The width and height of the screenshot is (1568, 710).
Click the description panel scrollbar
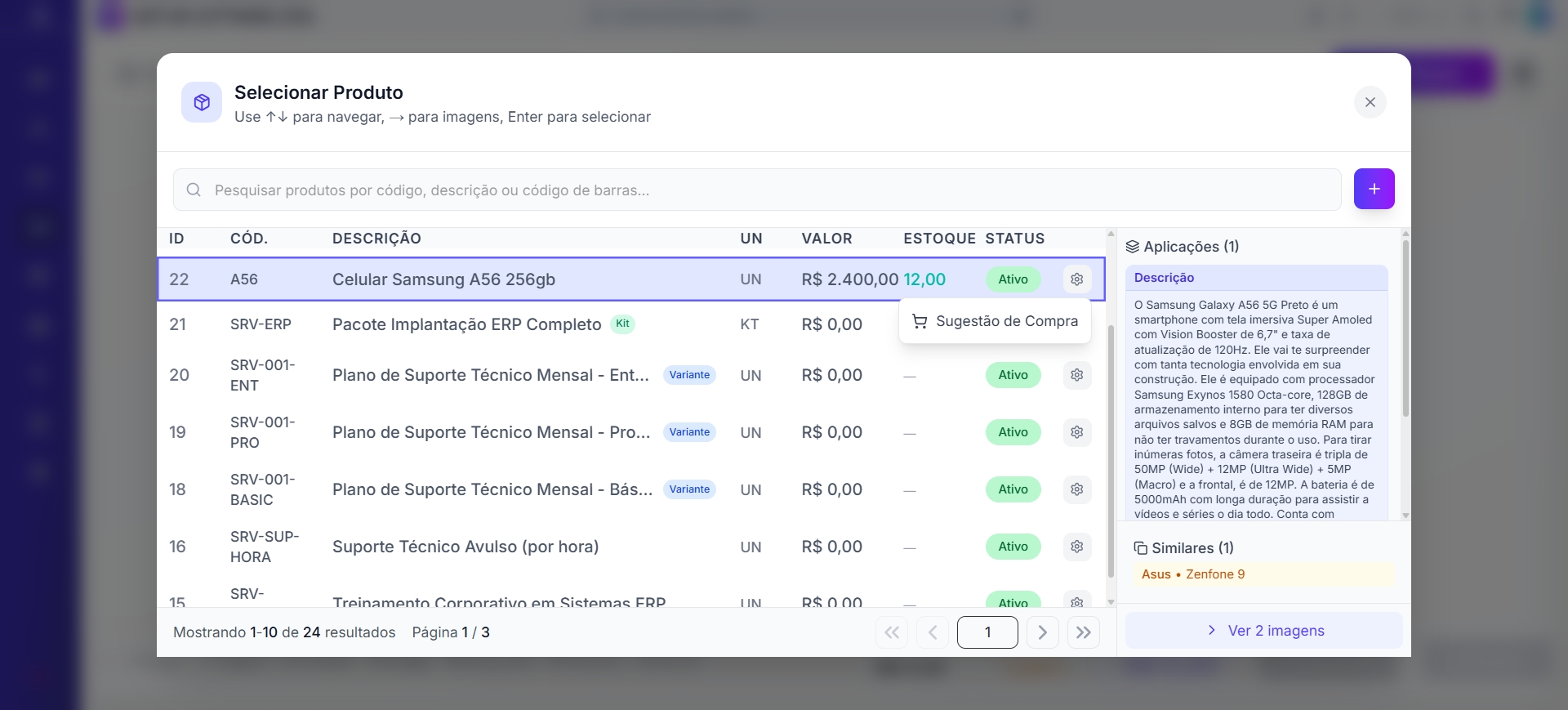[1405, 327]
